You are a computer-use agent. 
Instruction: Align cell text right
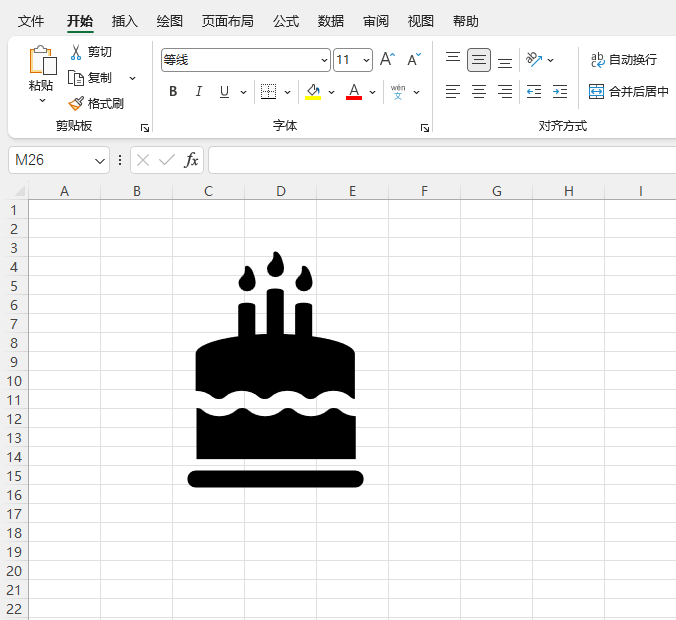tap(505, 91)
